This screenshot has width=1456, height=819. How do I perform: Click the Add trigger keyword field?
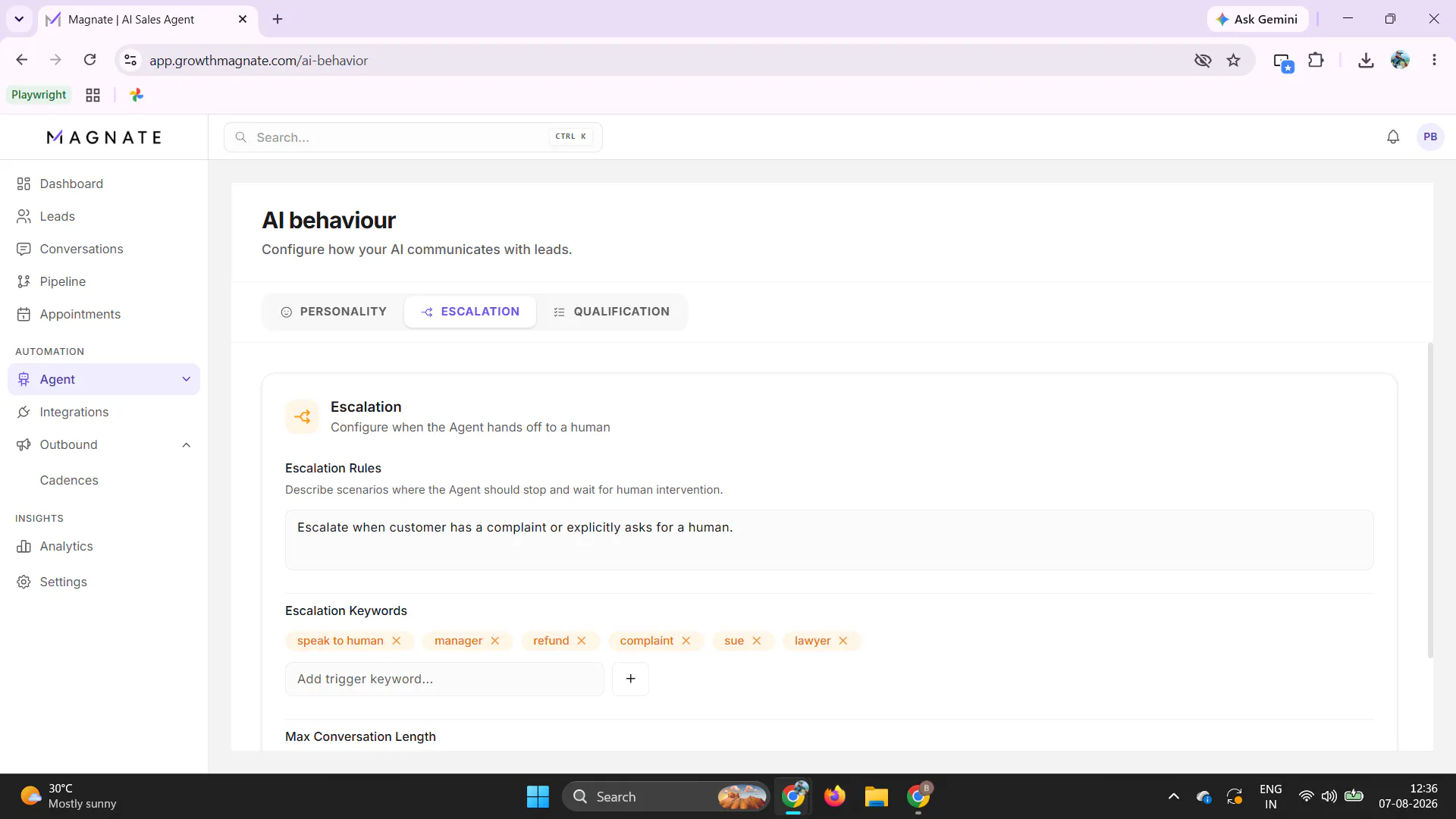[444, 679]
